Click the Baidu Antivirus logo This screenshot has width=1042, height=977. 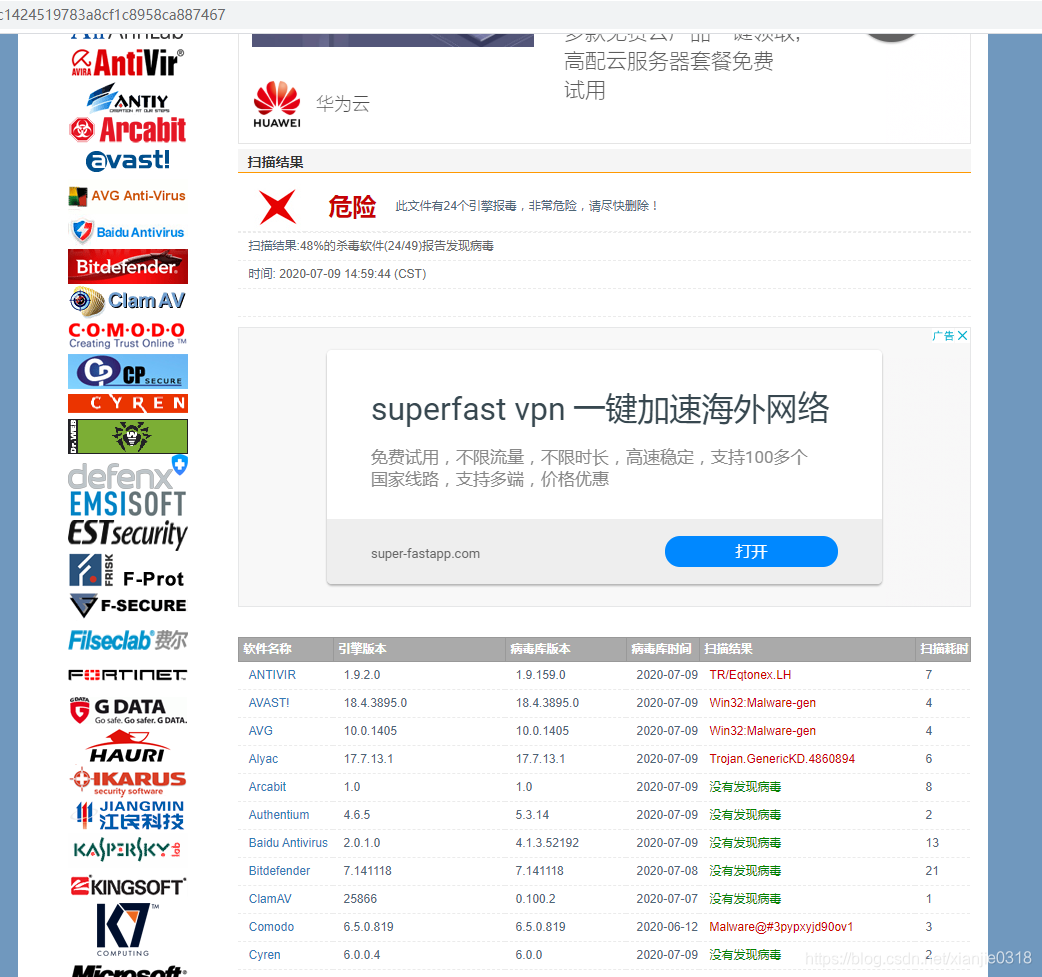pos(128,232)
